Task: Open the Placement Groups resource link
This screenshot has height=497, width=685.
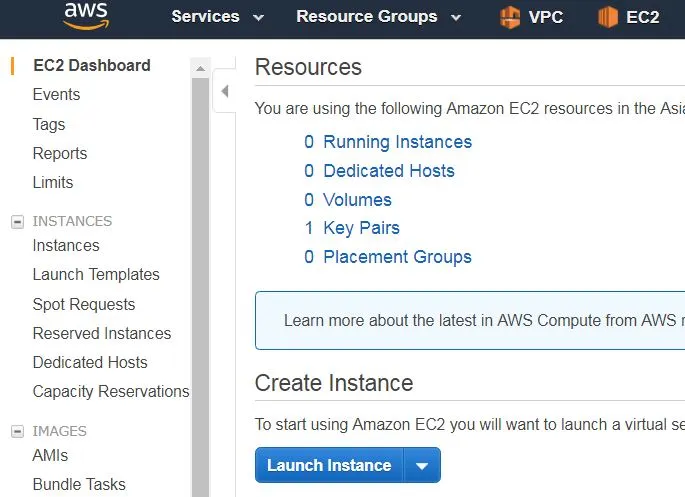Action: [x=398, y=257]
